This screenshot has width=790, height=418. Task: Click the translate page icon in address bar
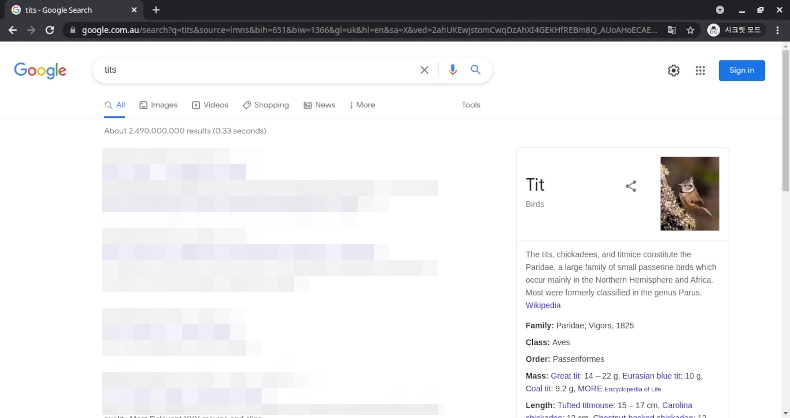pos(672,30)
